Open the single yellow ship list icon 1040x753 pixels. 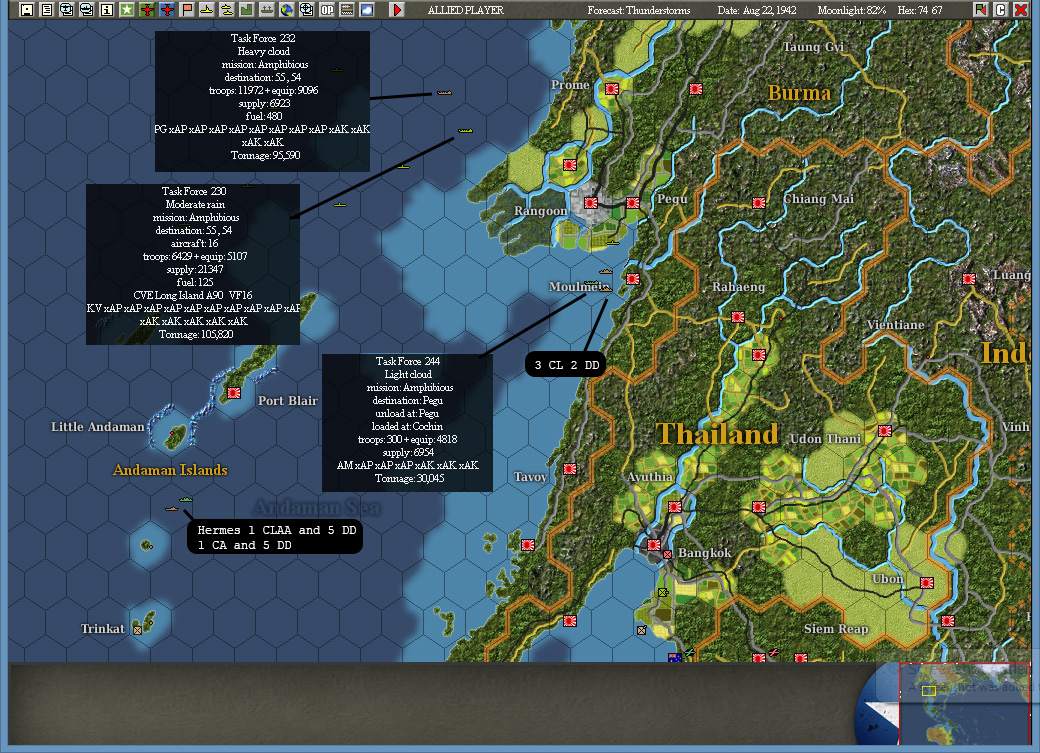pyautogui.click(x=206, y=10)
